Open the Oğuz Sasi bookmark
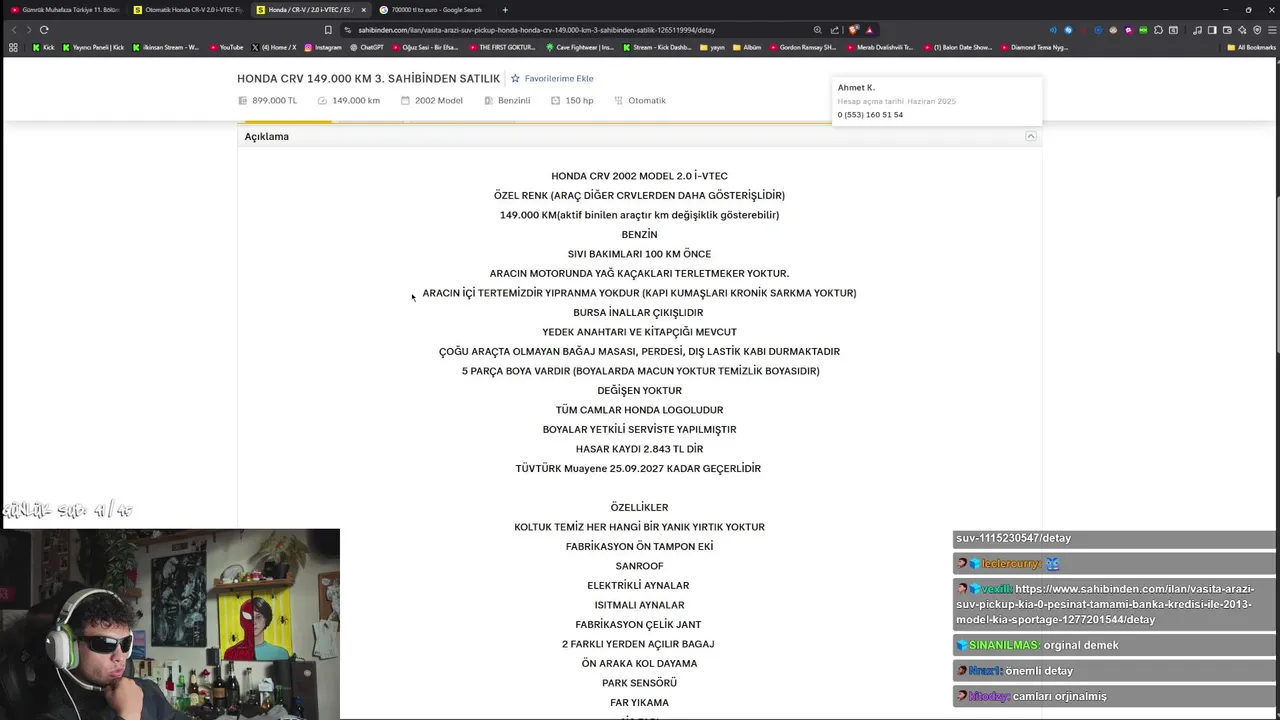This screenshot has width=1280, height=720. pos(425,47)
